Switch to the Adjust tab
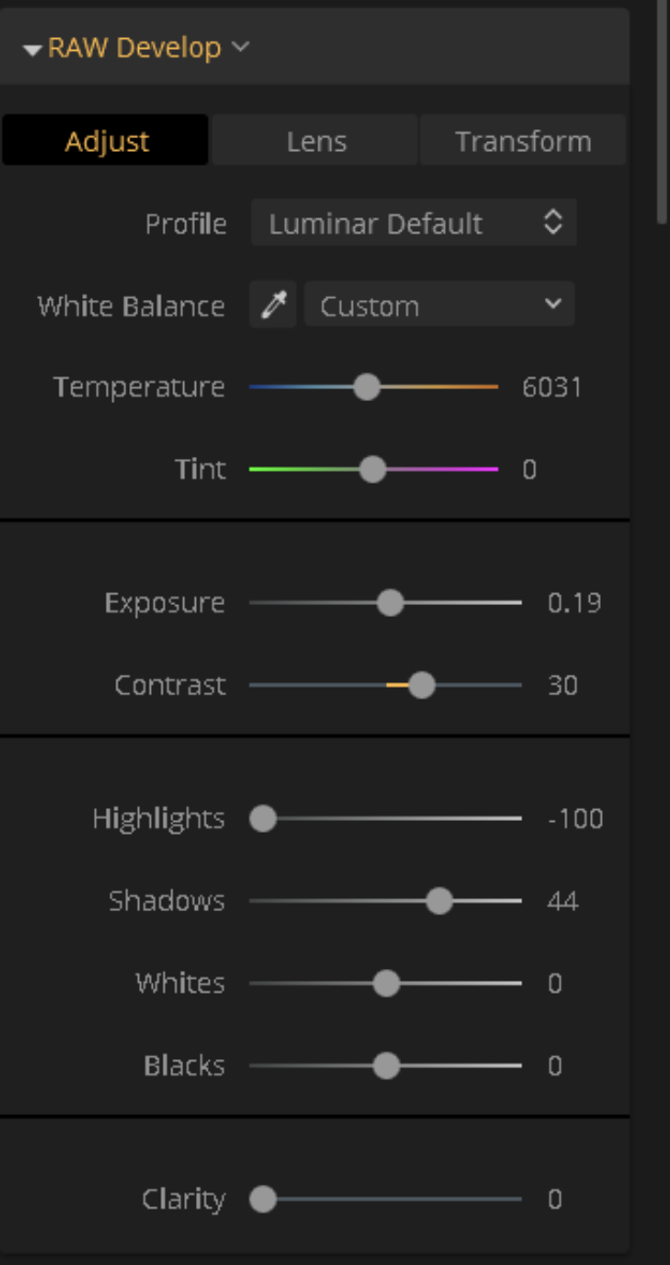 (106, 141)
